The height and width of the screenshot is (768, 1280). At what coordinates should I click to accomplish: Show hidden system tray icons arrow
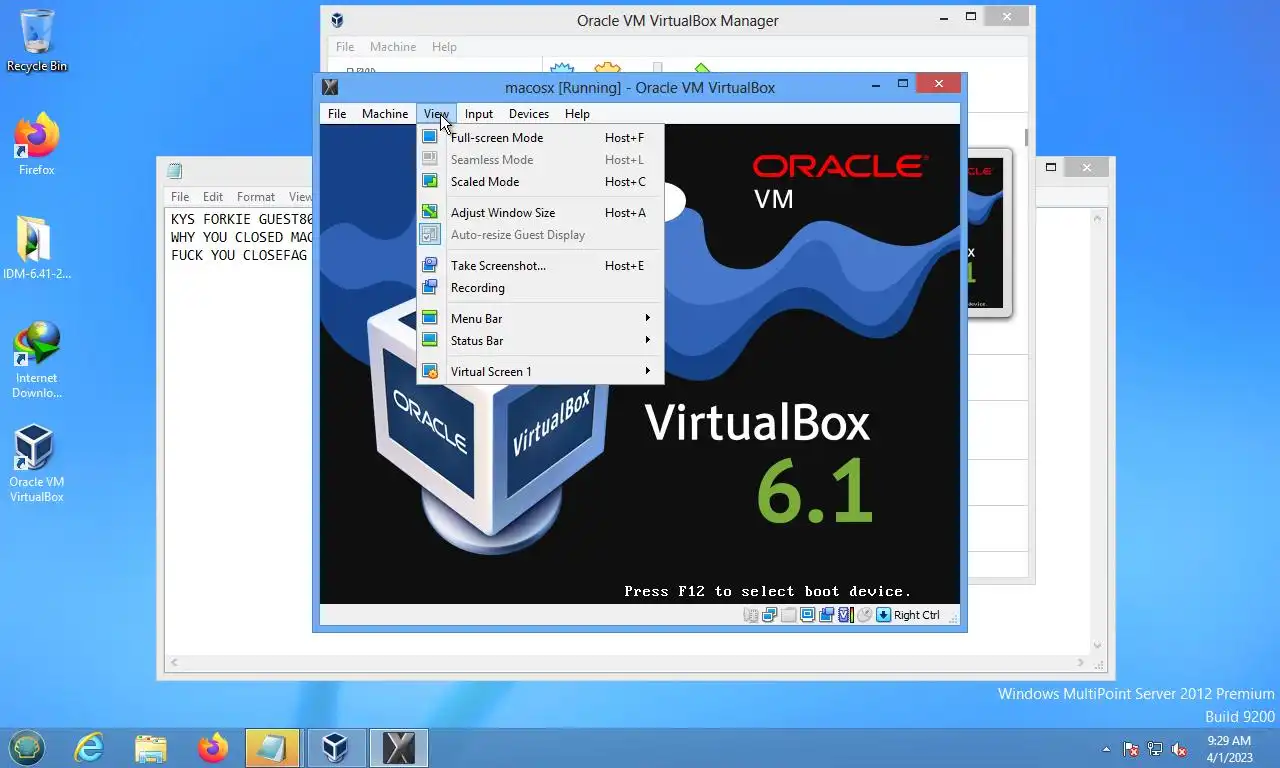[1106, 749]
